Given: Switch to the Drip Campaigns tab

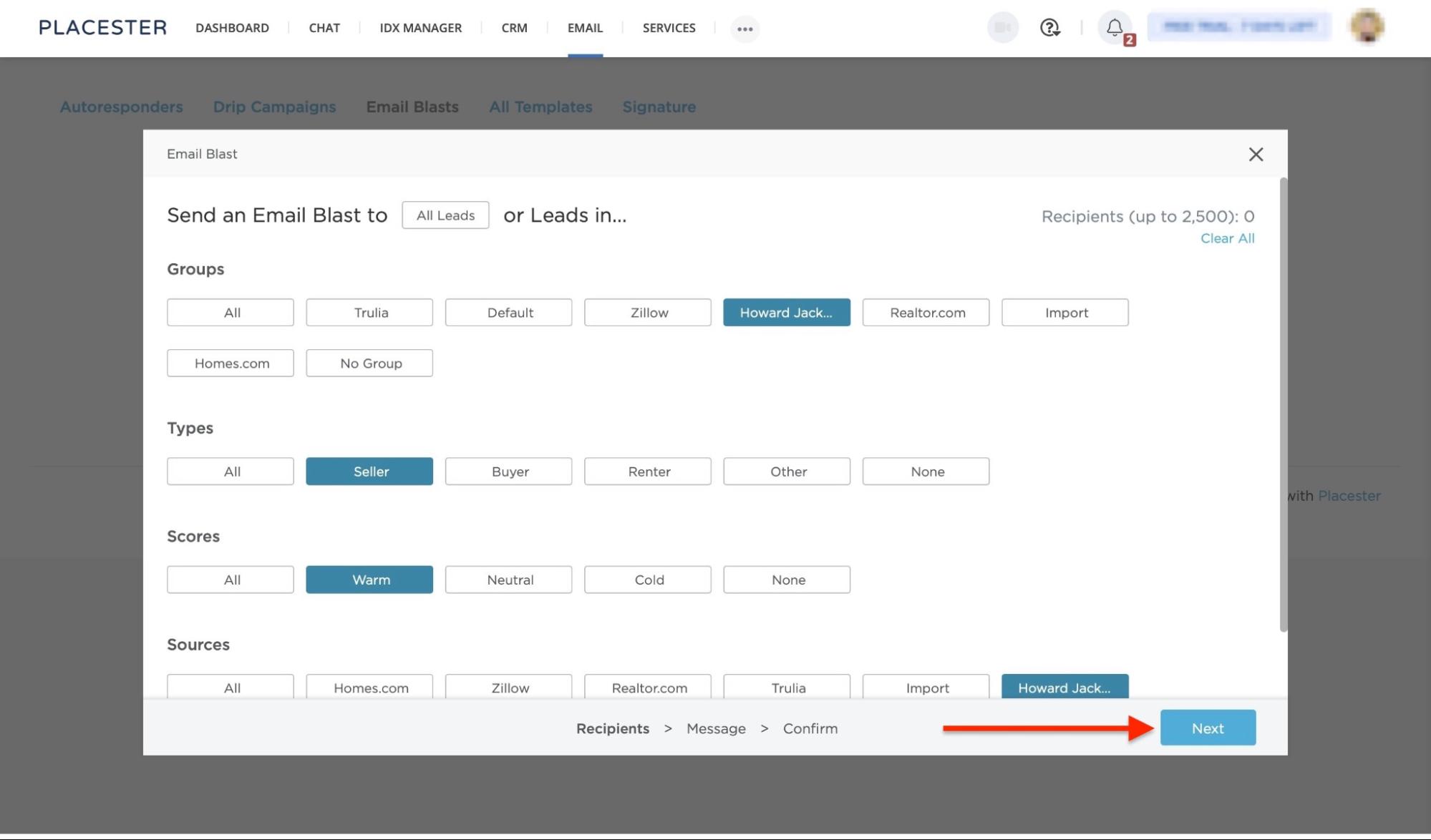Looking at the screenshot, I should tap(275, 106).
